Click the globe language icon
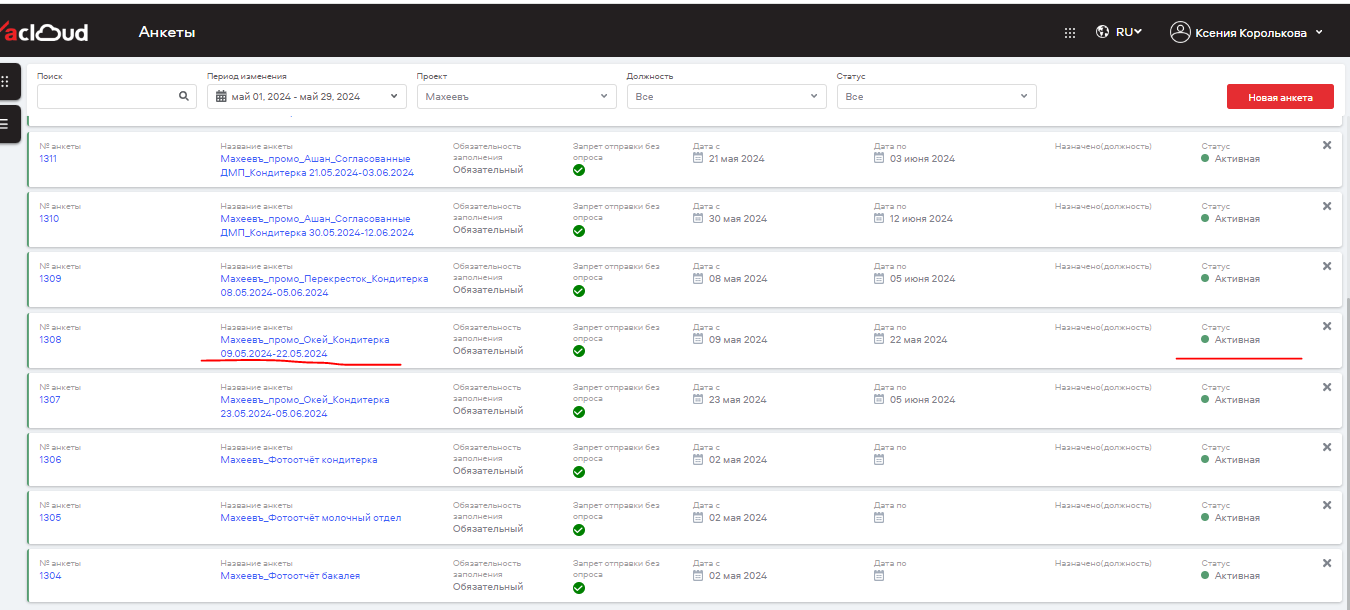The height and width of the screenshot is (610, 1350). 1104,32
